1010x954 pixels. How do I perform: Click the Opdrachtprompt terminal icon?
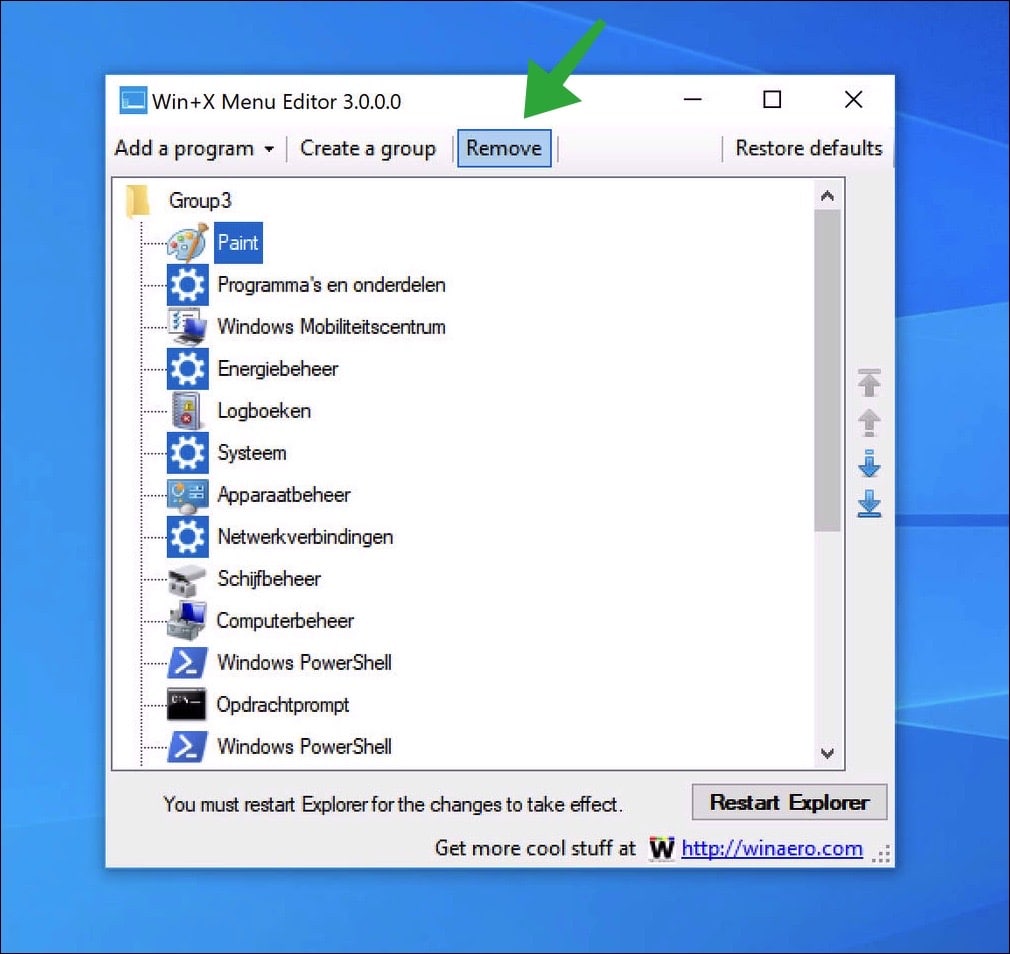point(187,705)
